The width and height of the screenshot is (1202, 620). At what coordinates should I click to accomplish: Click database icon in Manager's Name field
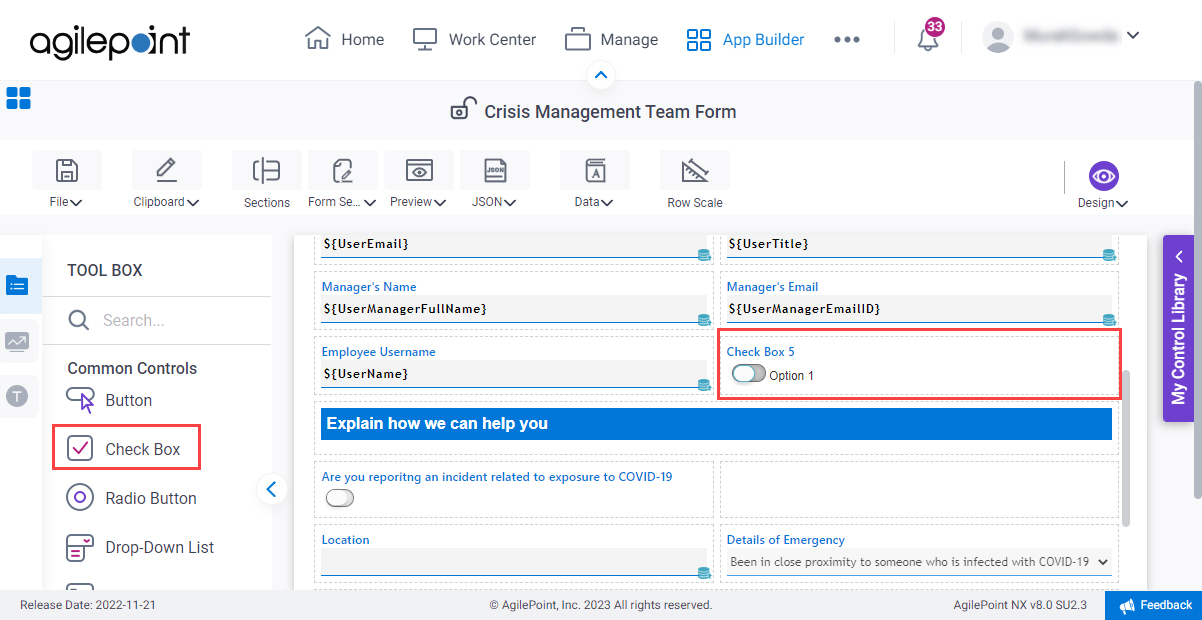click(x=704, y=320)
